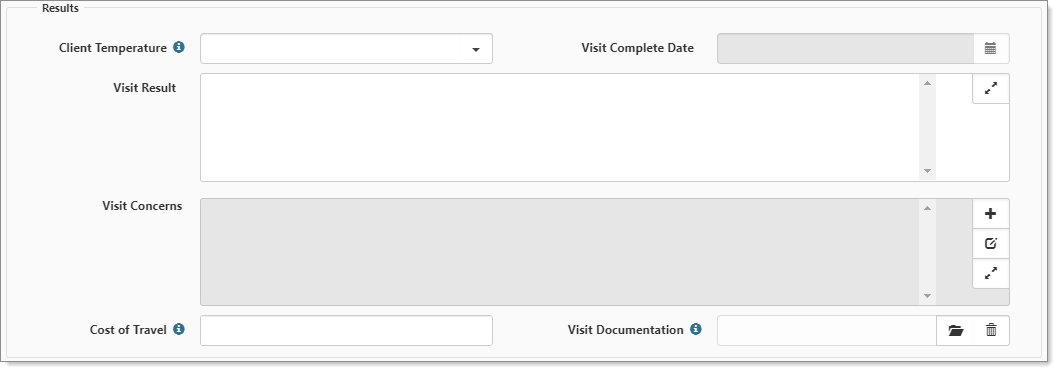This screenshot has width=1058, height=372.
Task: Click the Visit Documentation info icon
Action: (696, 329)
